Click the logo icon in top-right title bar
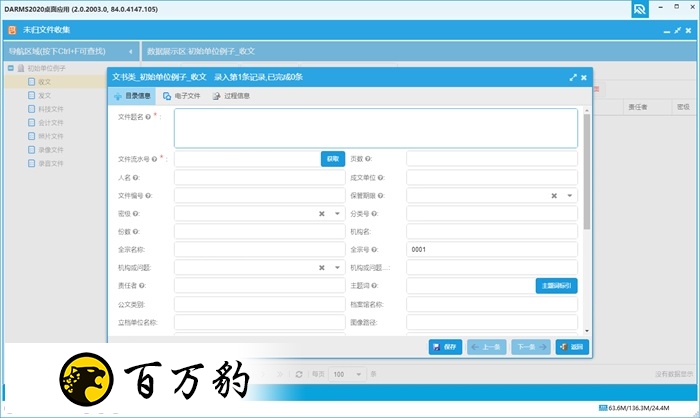 pos(640,9)
